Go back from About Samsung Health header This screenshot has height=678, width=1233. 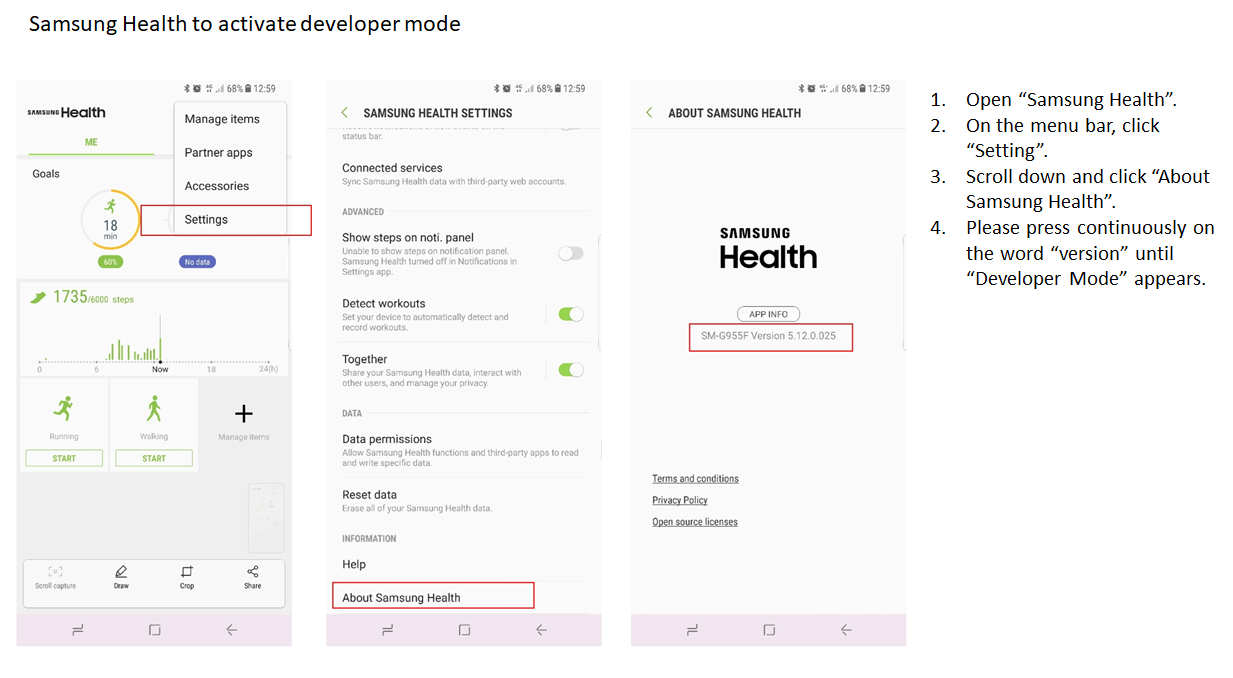(649, 113)
